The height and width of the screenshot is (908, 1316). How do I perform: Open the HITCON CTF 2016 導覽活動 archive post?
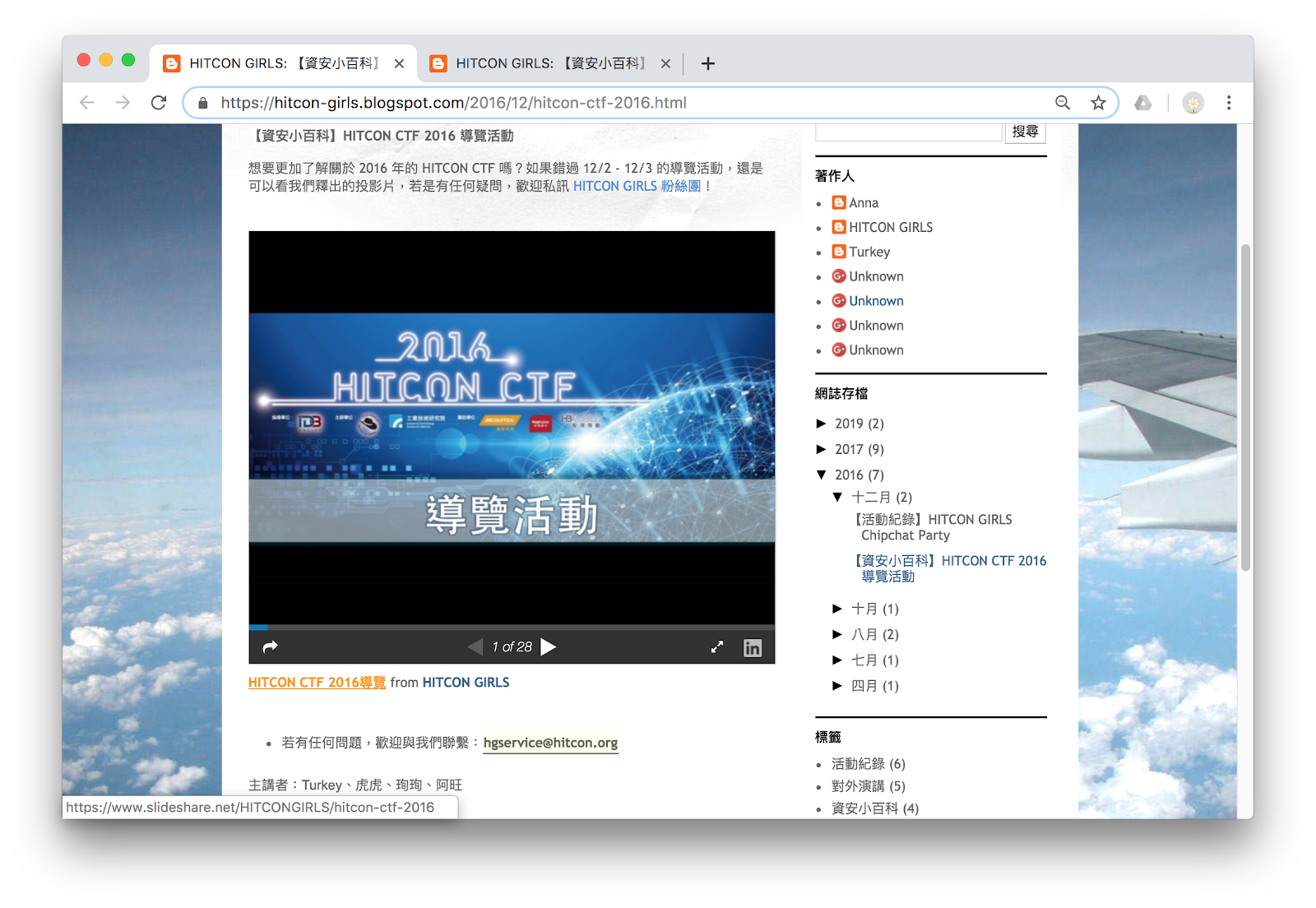pos(949,568)
